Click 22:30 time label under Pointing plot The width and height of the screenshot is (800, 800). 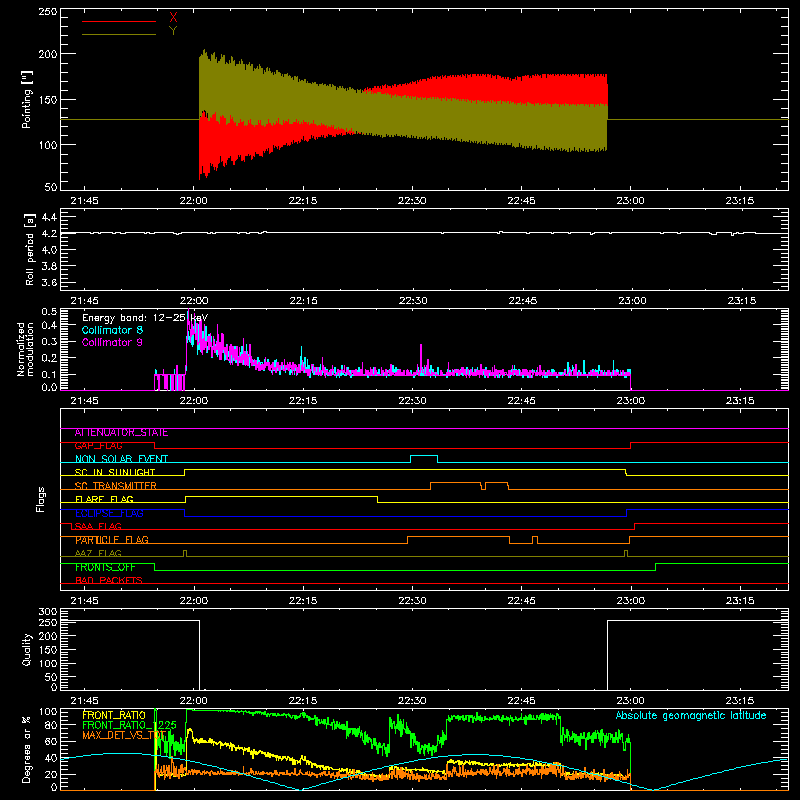pyautogui.click(x=412, y=201)
